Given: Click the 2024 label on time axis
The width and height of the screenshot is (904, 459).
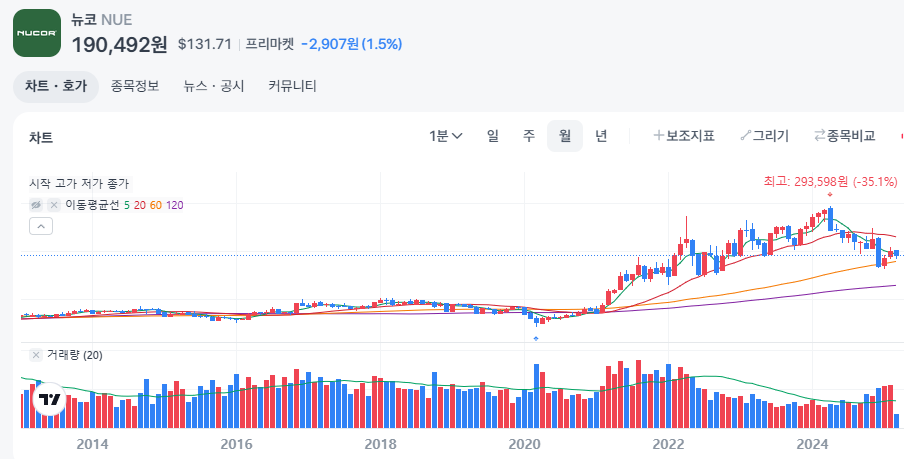Looking at the screenshot, I should pyautogui.click(x=812, y=444).
